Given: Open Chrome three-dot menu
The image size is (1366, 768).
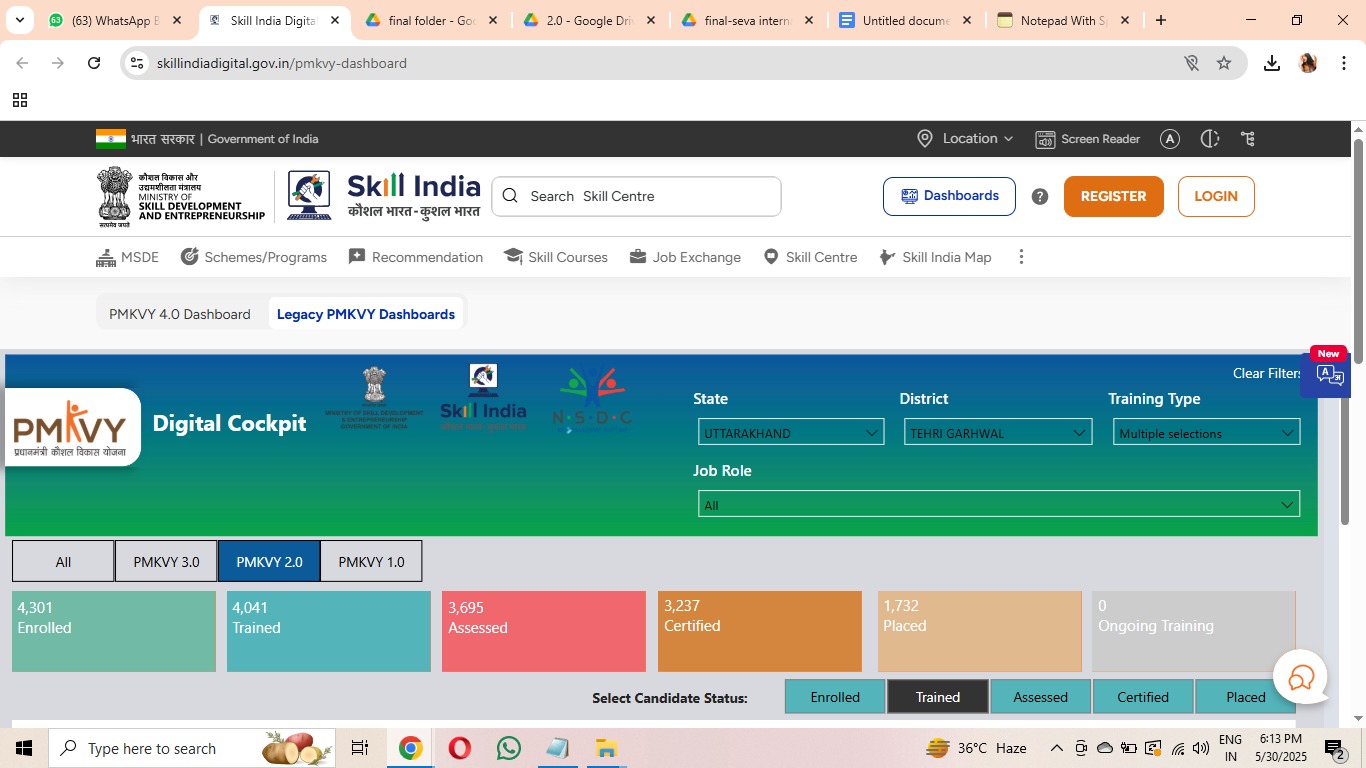Looking at the screenshot, I should point(1344,63).
